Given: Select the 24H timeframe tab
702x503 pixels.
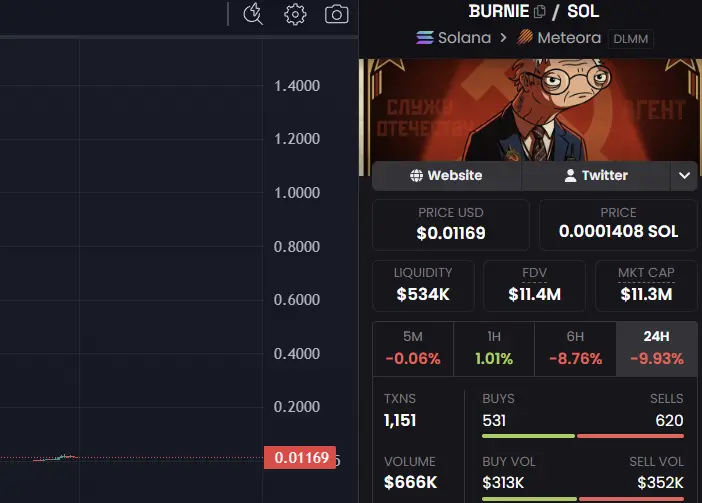Looking at the screenshot, I should pyautogui.click(x=657, y=349).
